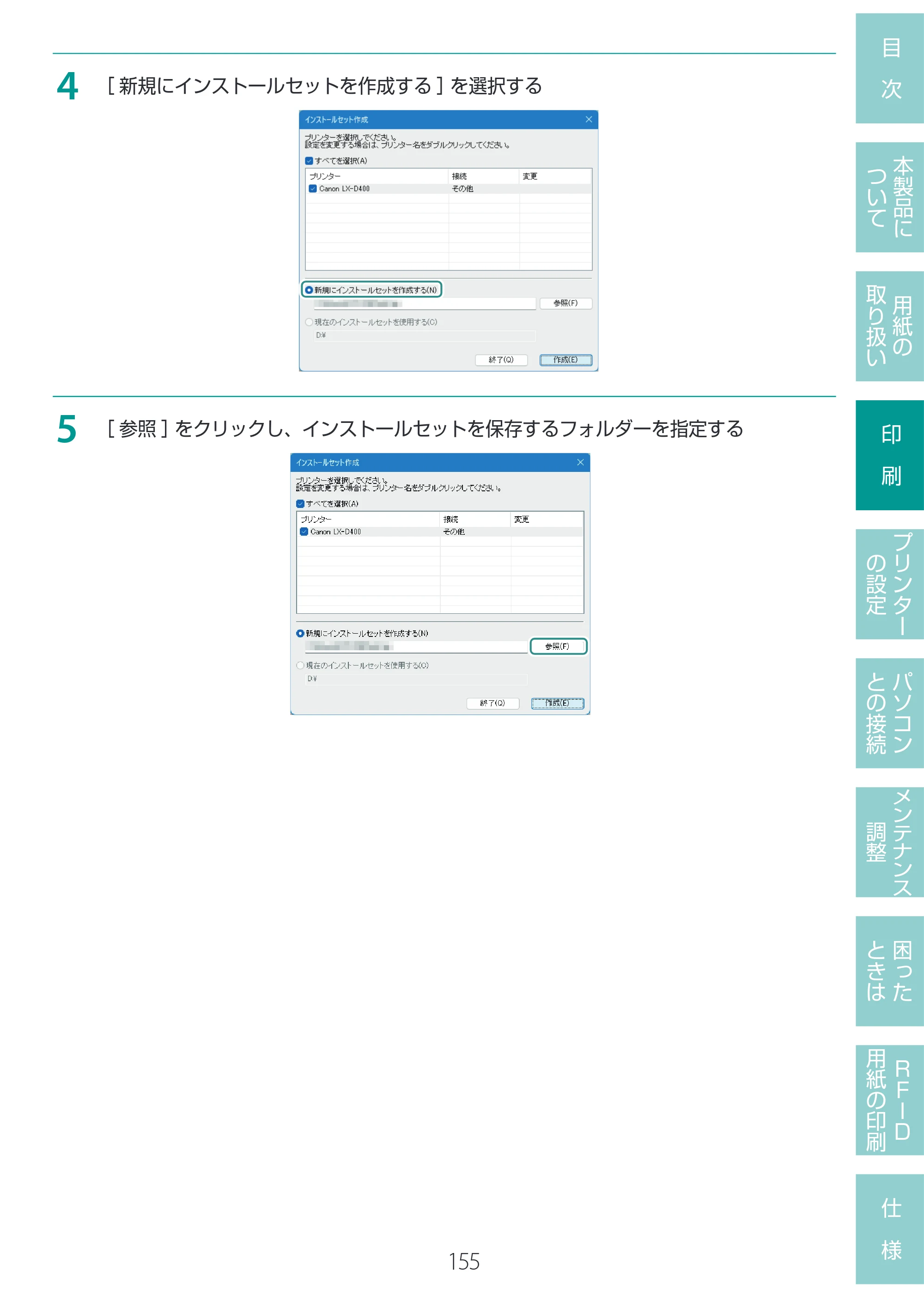Open the パソコンとの接続 side tab

889,713
